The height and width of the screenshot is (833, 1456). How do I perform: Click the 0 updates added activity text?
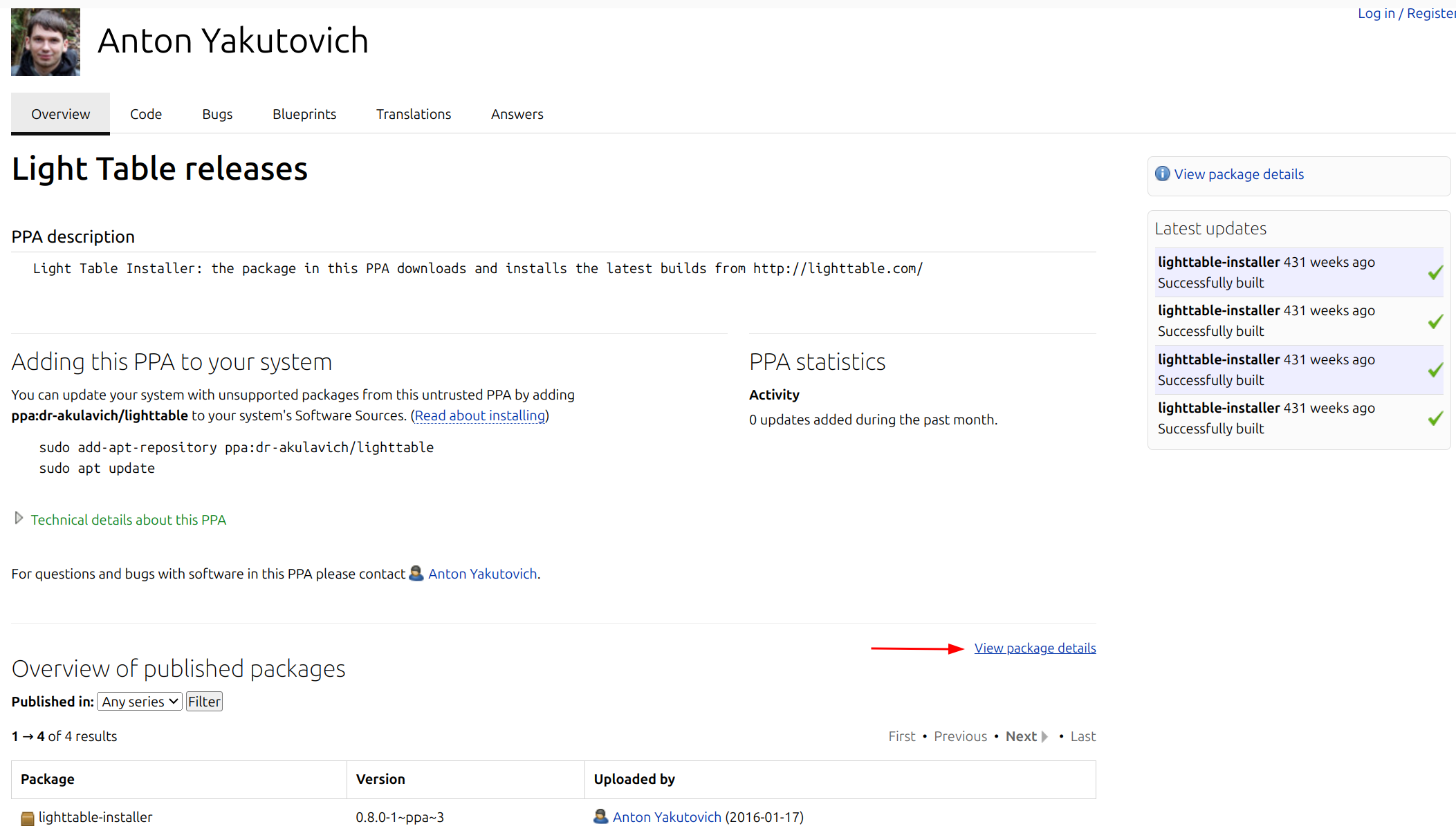[873, 420]
